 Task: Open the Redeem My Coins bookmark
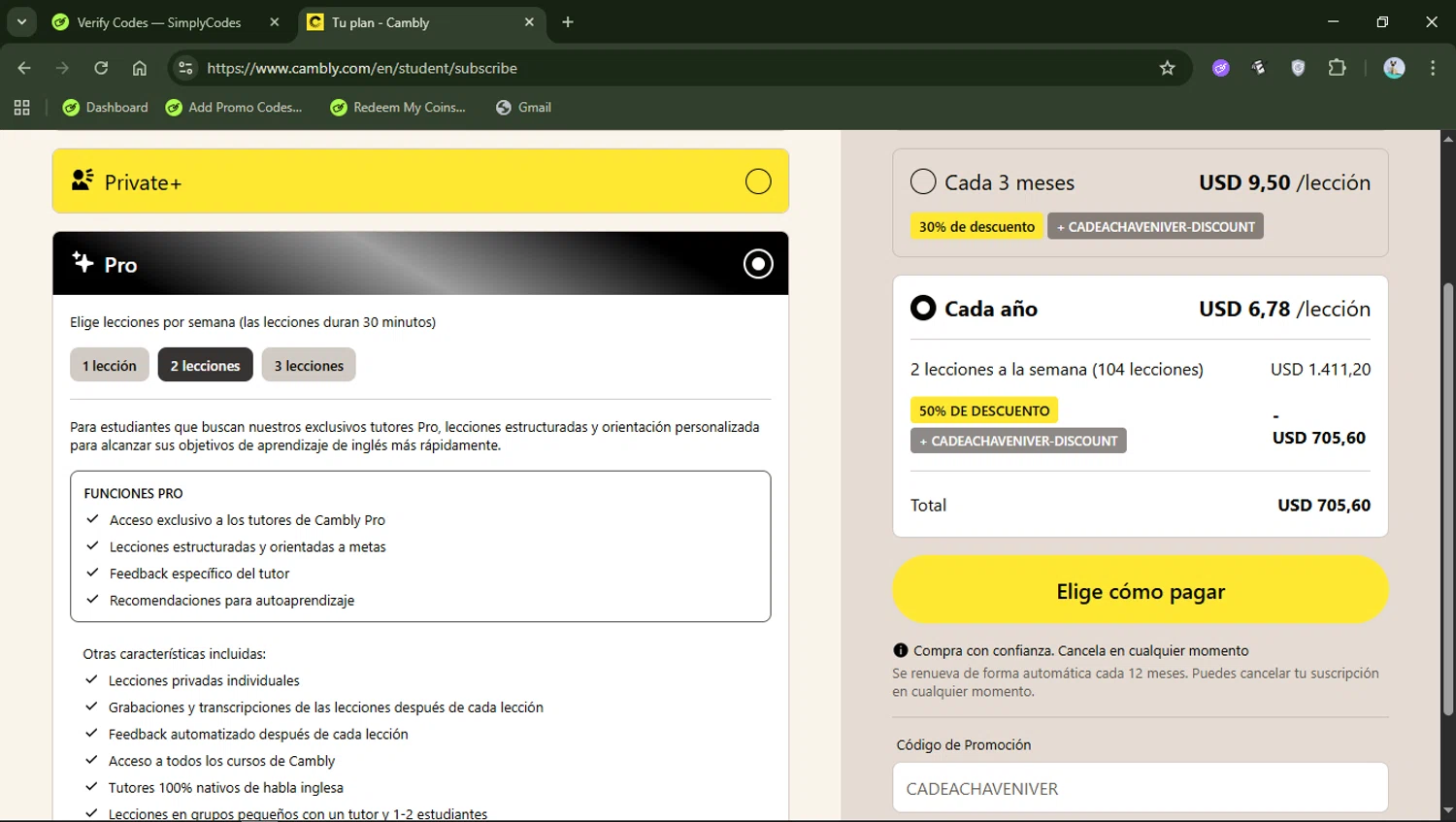pos(398,108)
